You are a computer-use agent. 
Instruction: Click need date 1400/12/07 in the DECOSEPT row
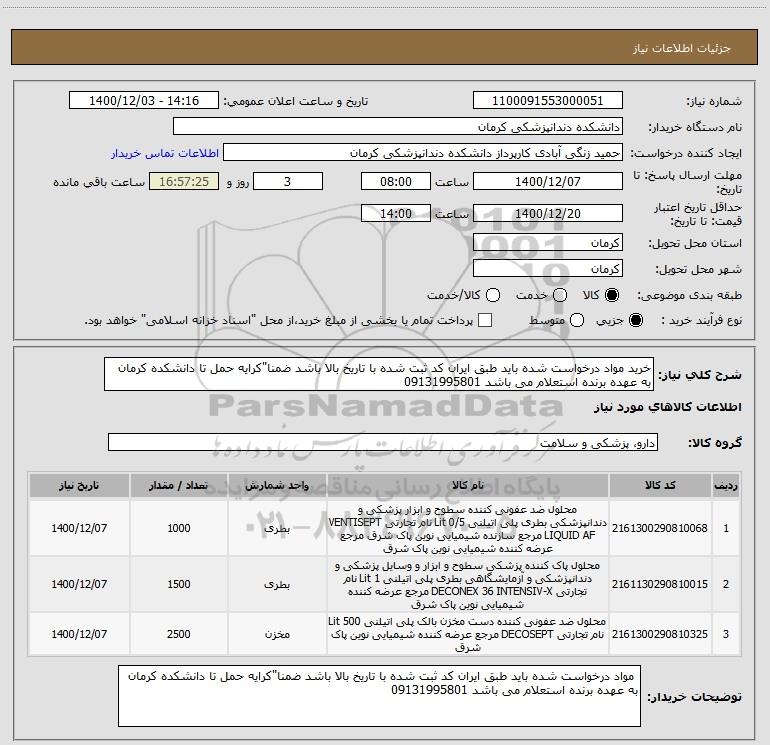coord(79,635)
